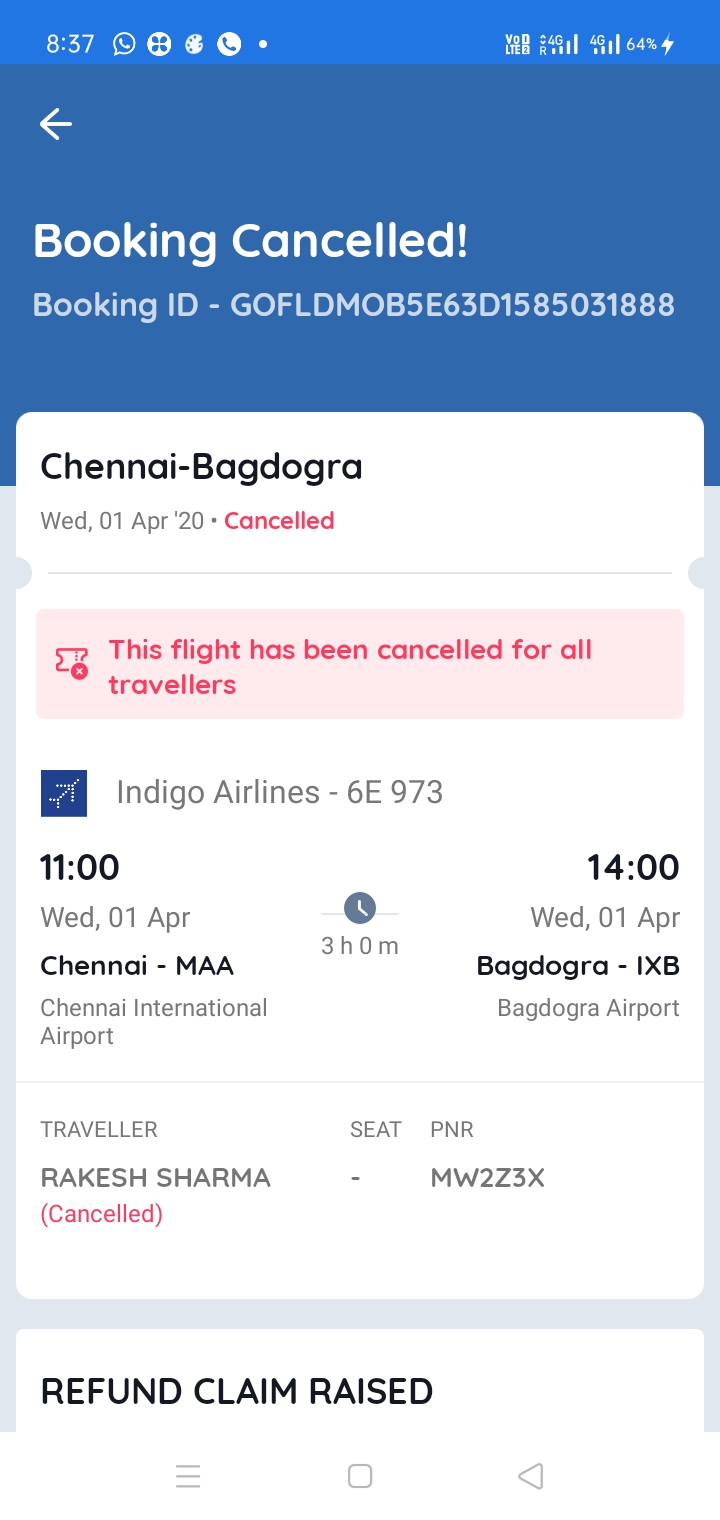
Task: Tap the cancelled ticket icon
Action: (x=72, y=663)
